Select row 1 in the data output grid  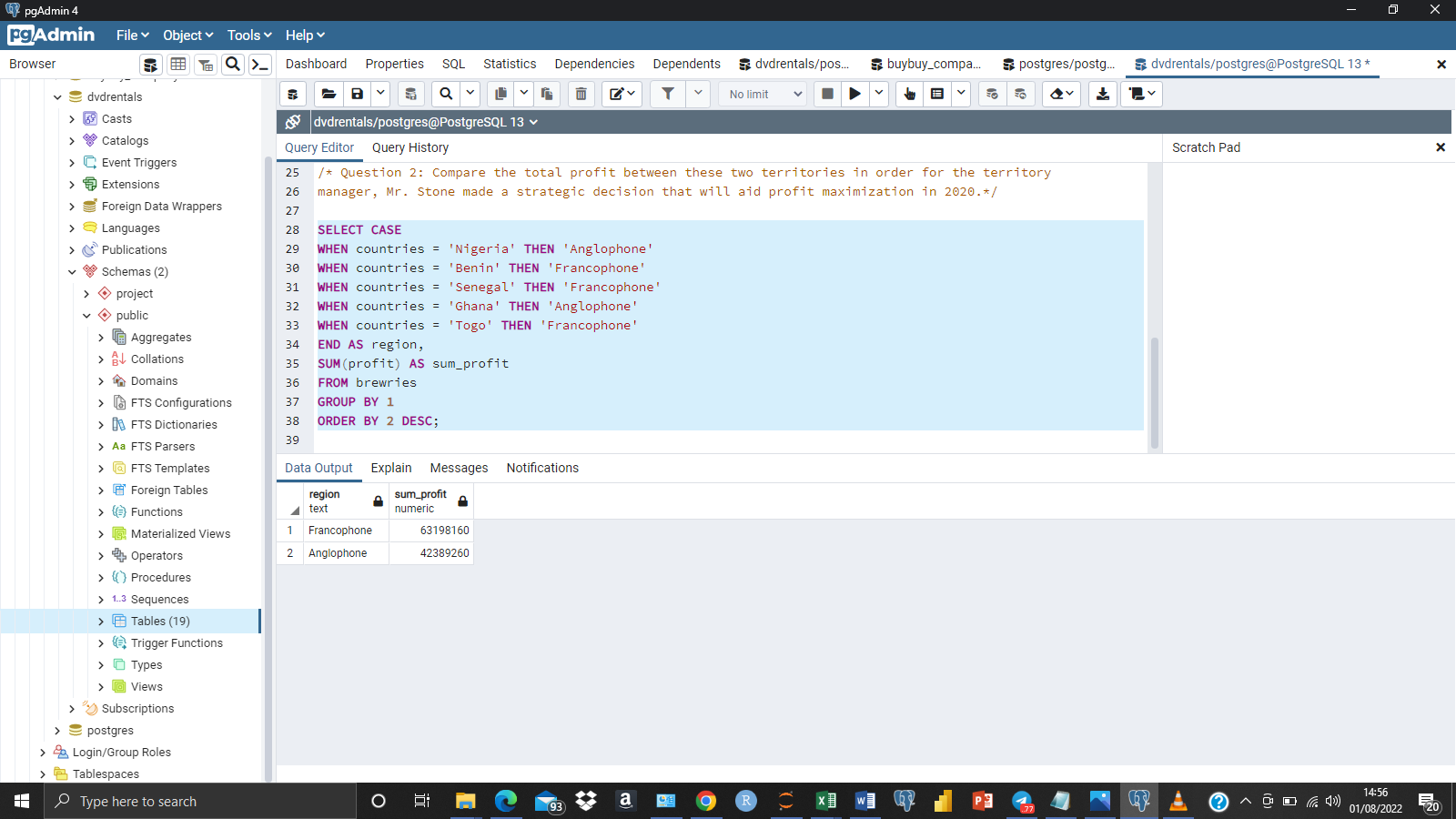289,530
